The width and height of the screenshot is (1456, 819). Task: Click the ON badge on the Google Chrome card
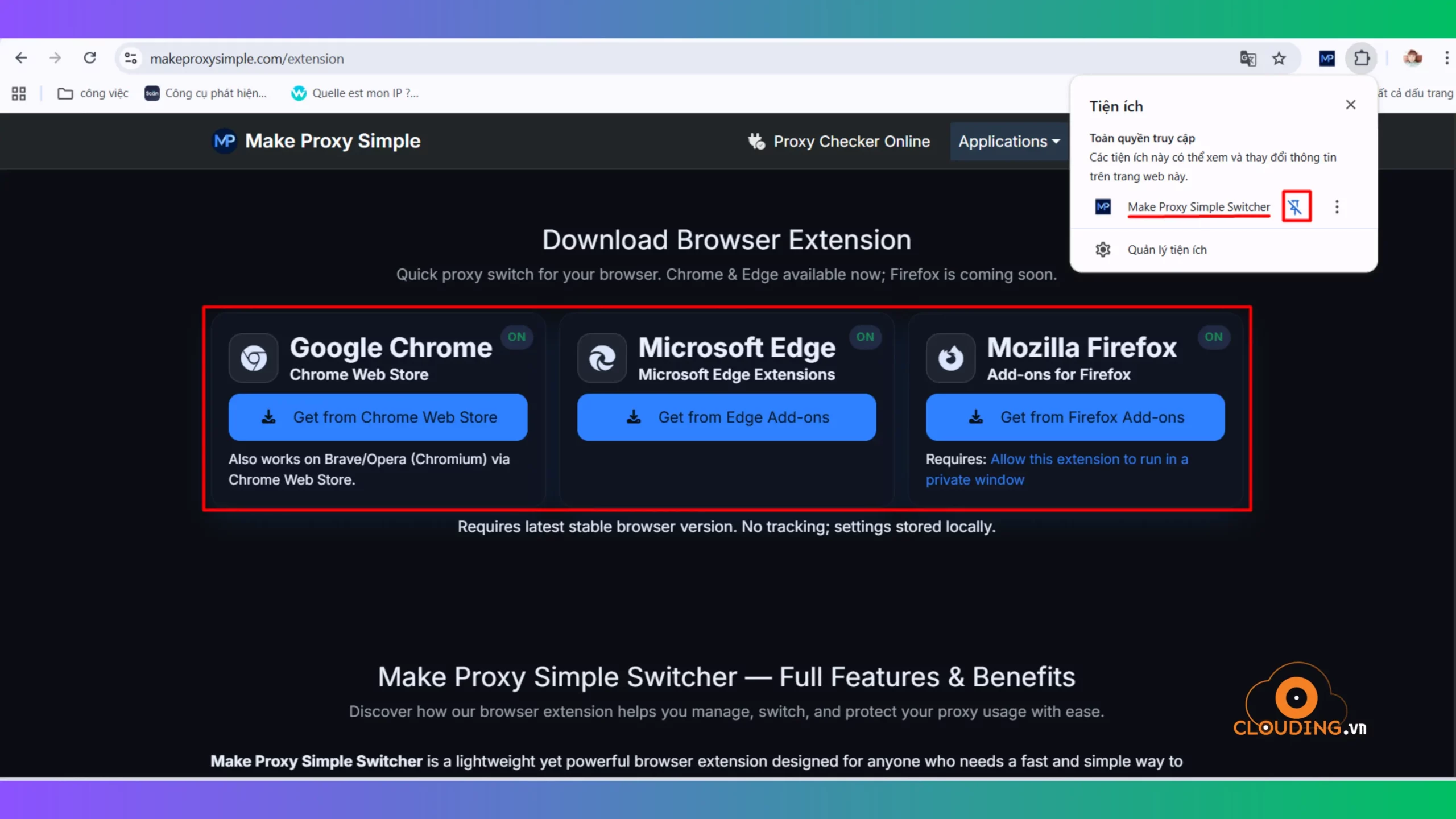click(x=516, y=337)
